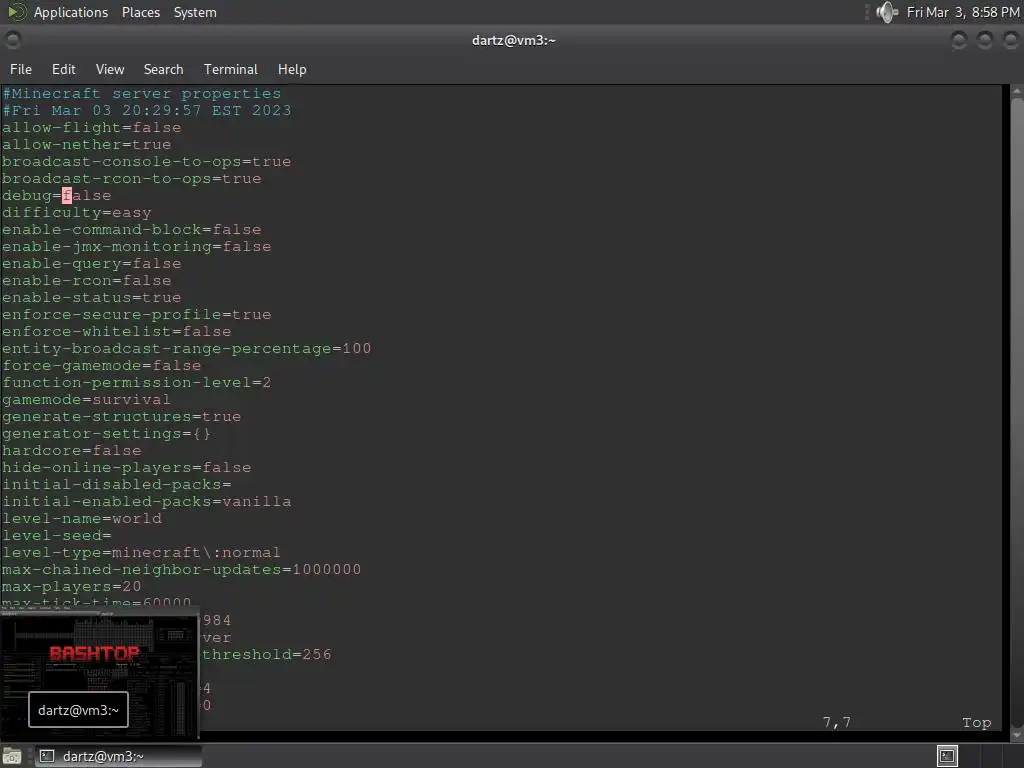The width and height of the screenshot is (1024, 768).
Task: Click the terminal vertical scrollbar
Action: 1017,411
